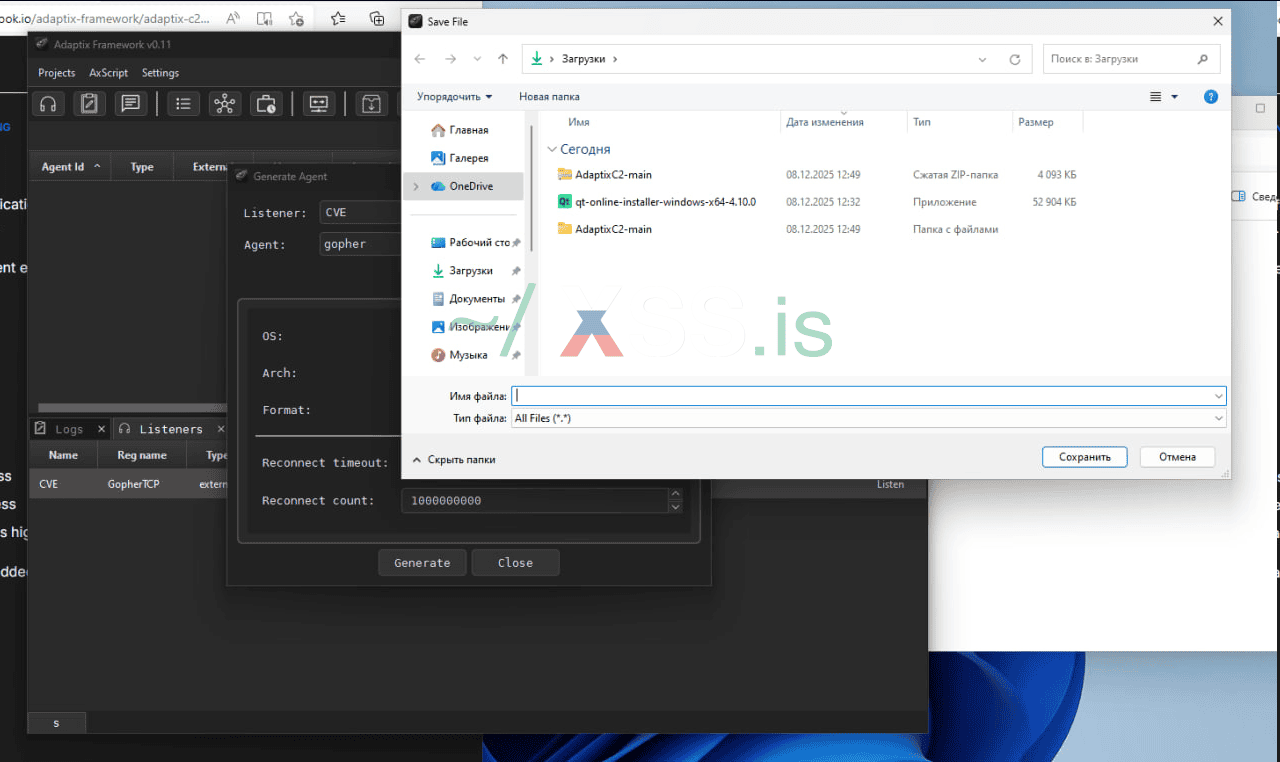Image resolution: width=1280 pixels, height=762 pixels.
Task: Switch to the Listeners tab
Action: tap(171, 429)
